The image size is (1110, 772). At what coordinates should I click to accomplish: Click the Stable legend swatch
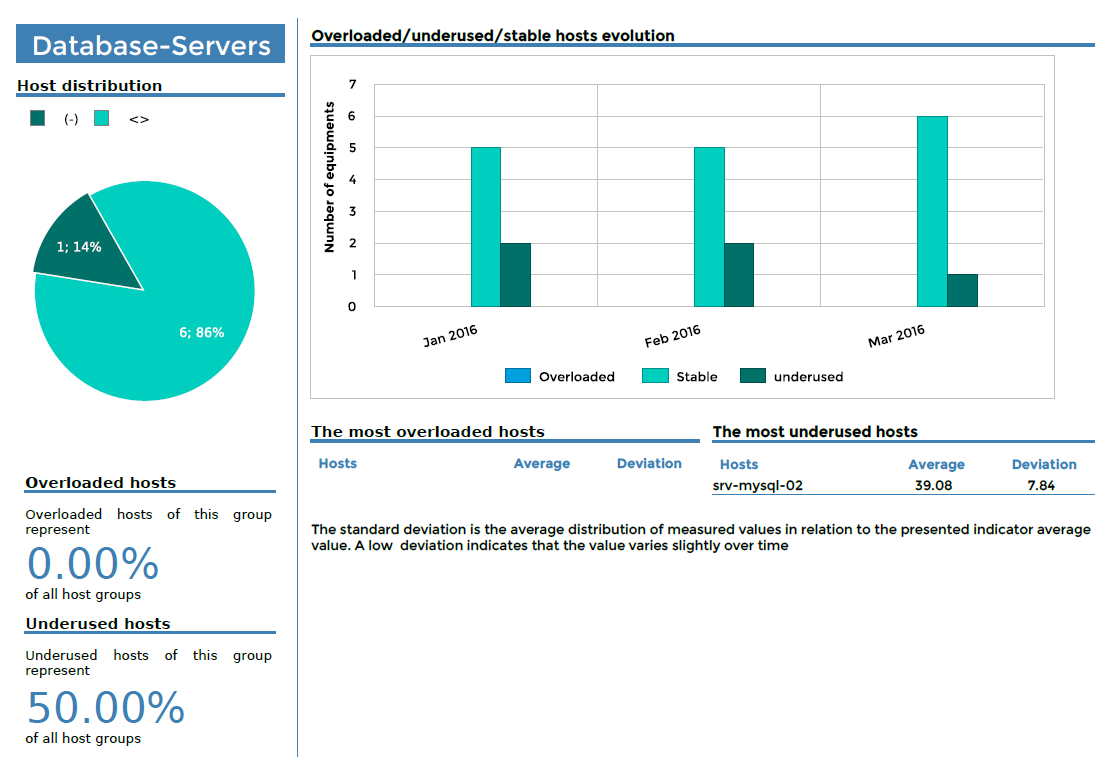coord(656,376)
